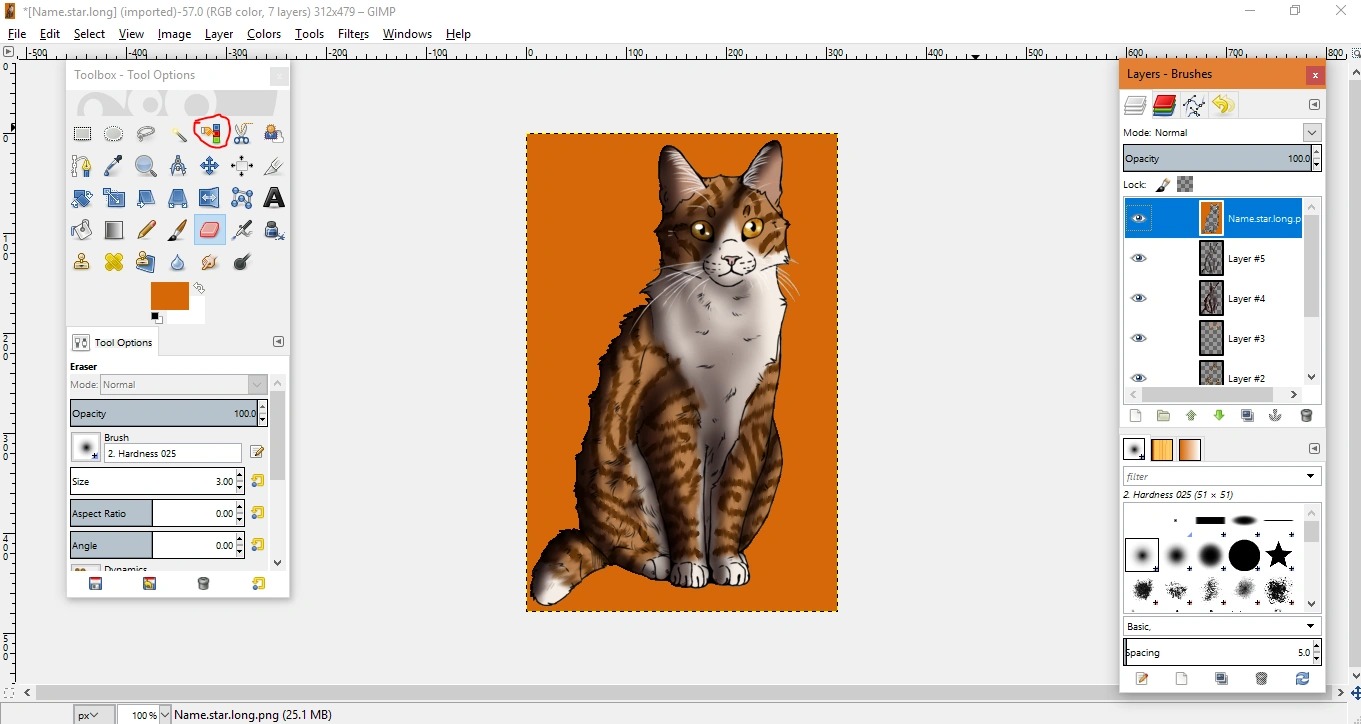This screenshot has width=1361, height=724.
Task: Click the orange foreground color swatch
Action: pos(168,295)
